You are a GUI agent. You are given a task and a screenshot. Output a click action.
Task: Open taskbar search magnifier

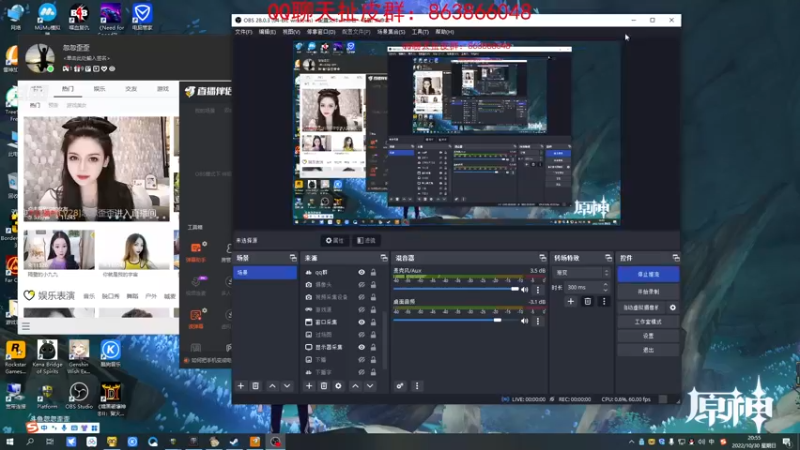click(30, 442)
